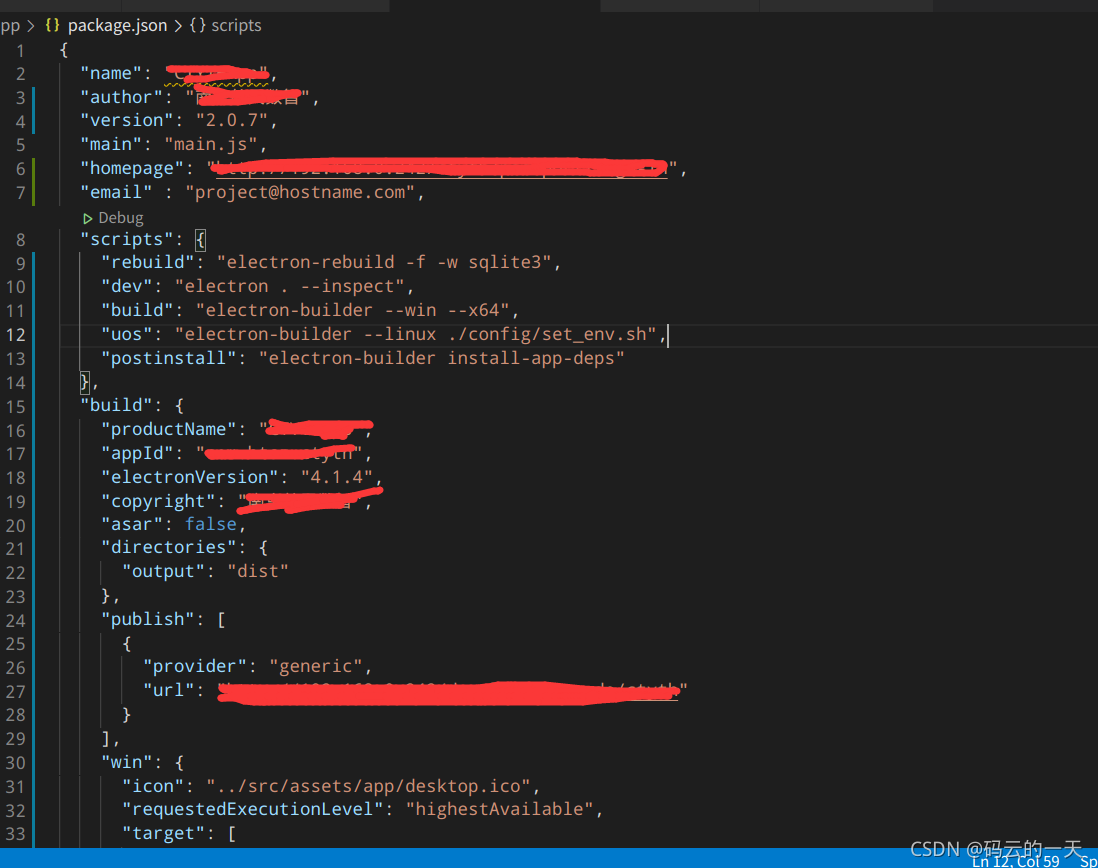1098x868 pixels.
Task: Click line number 15 in gutter
Action: coord(15,407)
